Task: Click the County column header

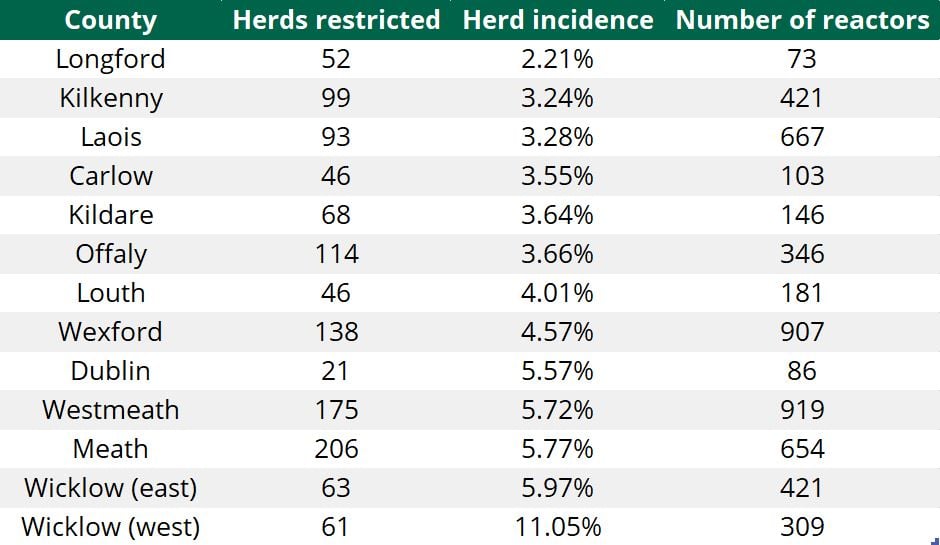Action: (x=110, y=20)
